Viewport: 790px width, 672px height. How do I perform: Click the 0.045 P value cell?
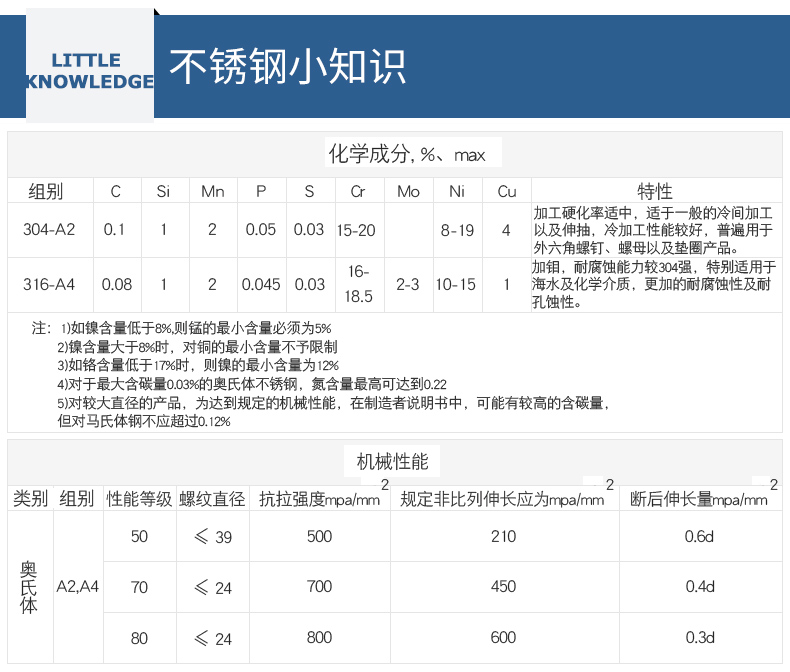(261, 284)
